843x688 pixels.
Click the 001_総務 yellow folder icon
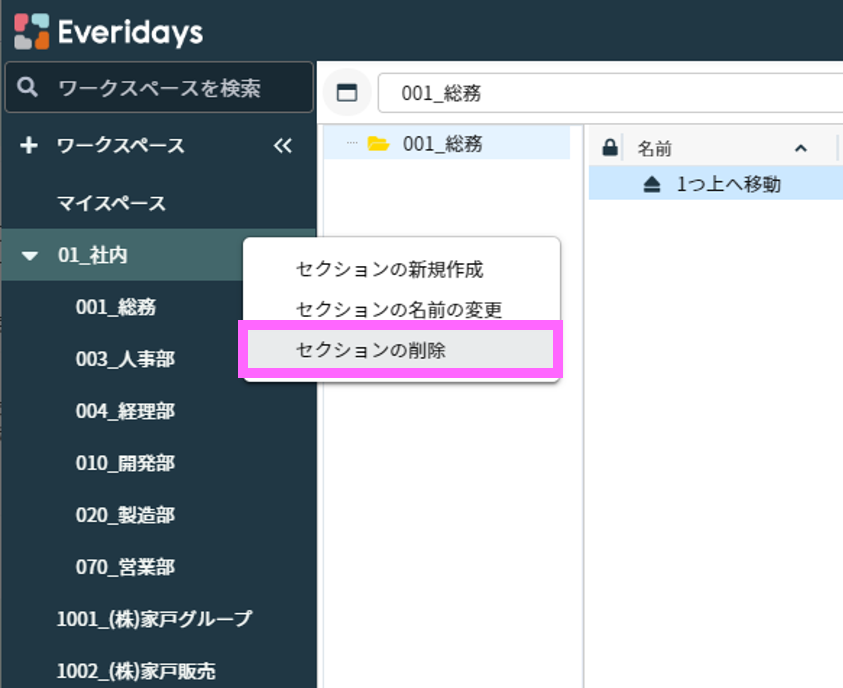(378, 144)
